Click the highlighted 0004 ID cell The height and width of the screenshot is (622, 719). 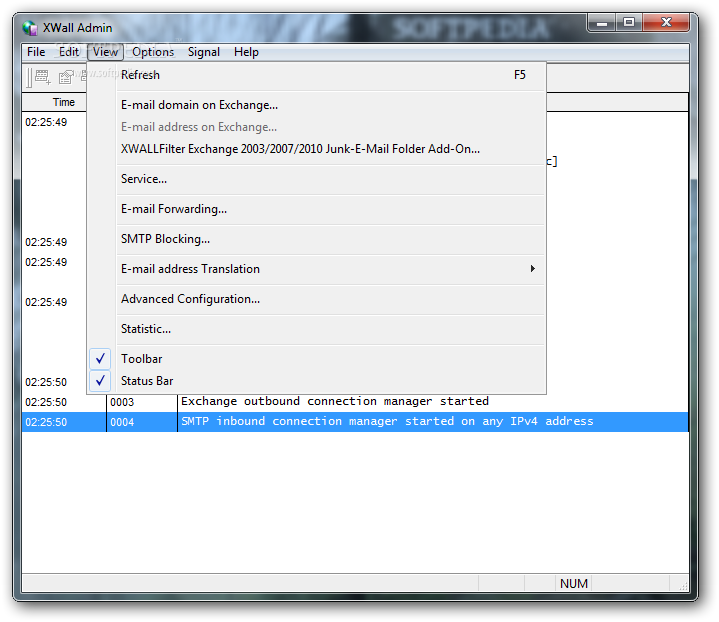[142, 422]
